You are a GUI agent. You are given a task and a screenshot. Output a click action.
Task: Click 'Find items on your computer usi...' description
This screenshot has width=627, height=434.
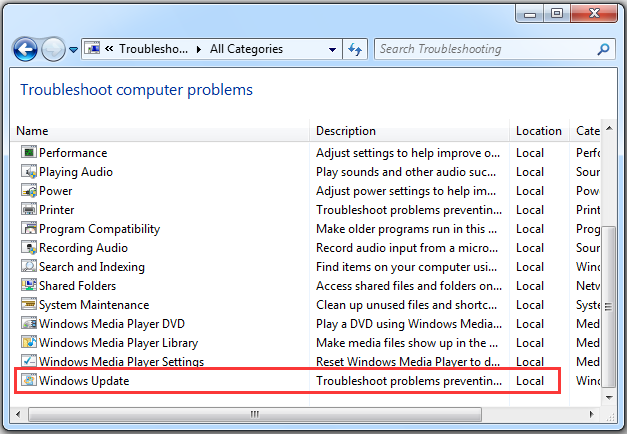pyautogui.click(x=407, y=267)
